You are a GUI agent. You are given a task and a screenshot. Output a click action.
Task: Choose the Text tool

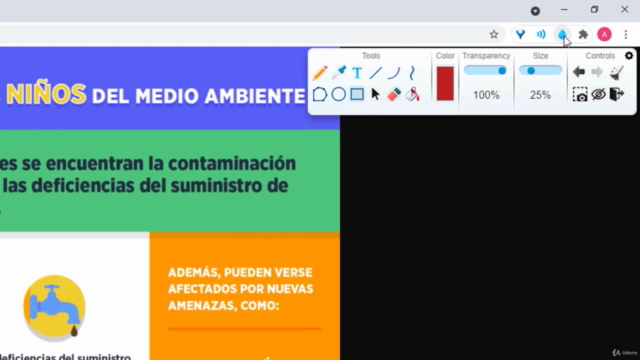point(357,73)
